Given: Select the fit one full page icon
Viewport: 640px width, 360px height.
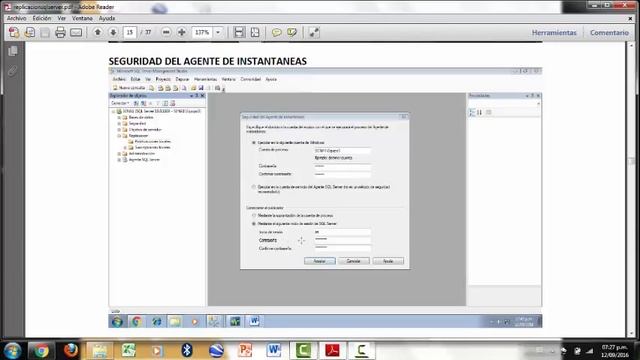Looking at the screenshot, I should click(255, 32).
